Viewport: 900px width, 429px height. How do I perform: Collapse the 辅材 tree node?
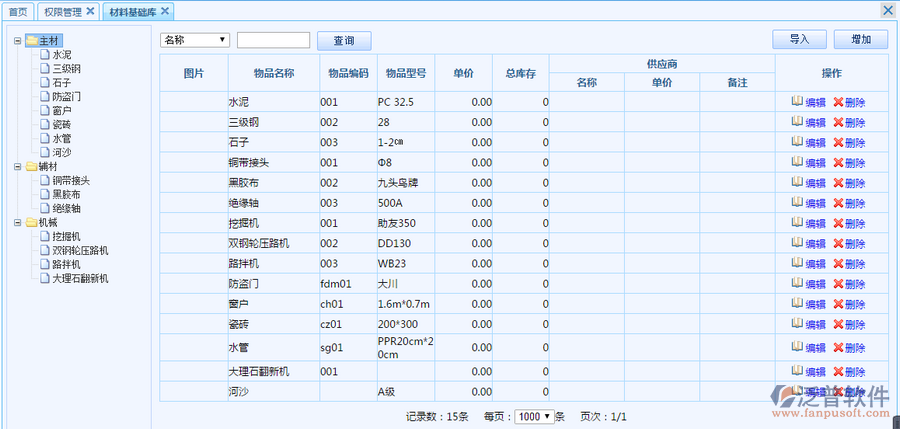18,167
